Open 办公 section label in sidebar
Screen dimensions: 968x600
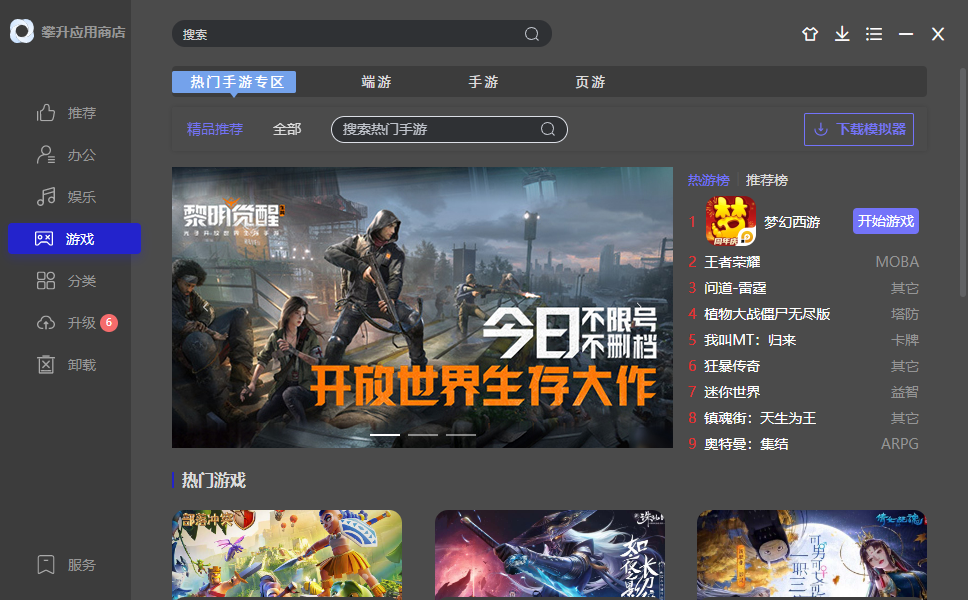[81, 155]
